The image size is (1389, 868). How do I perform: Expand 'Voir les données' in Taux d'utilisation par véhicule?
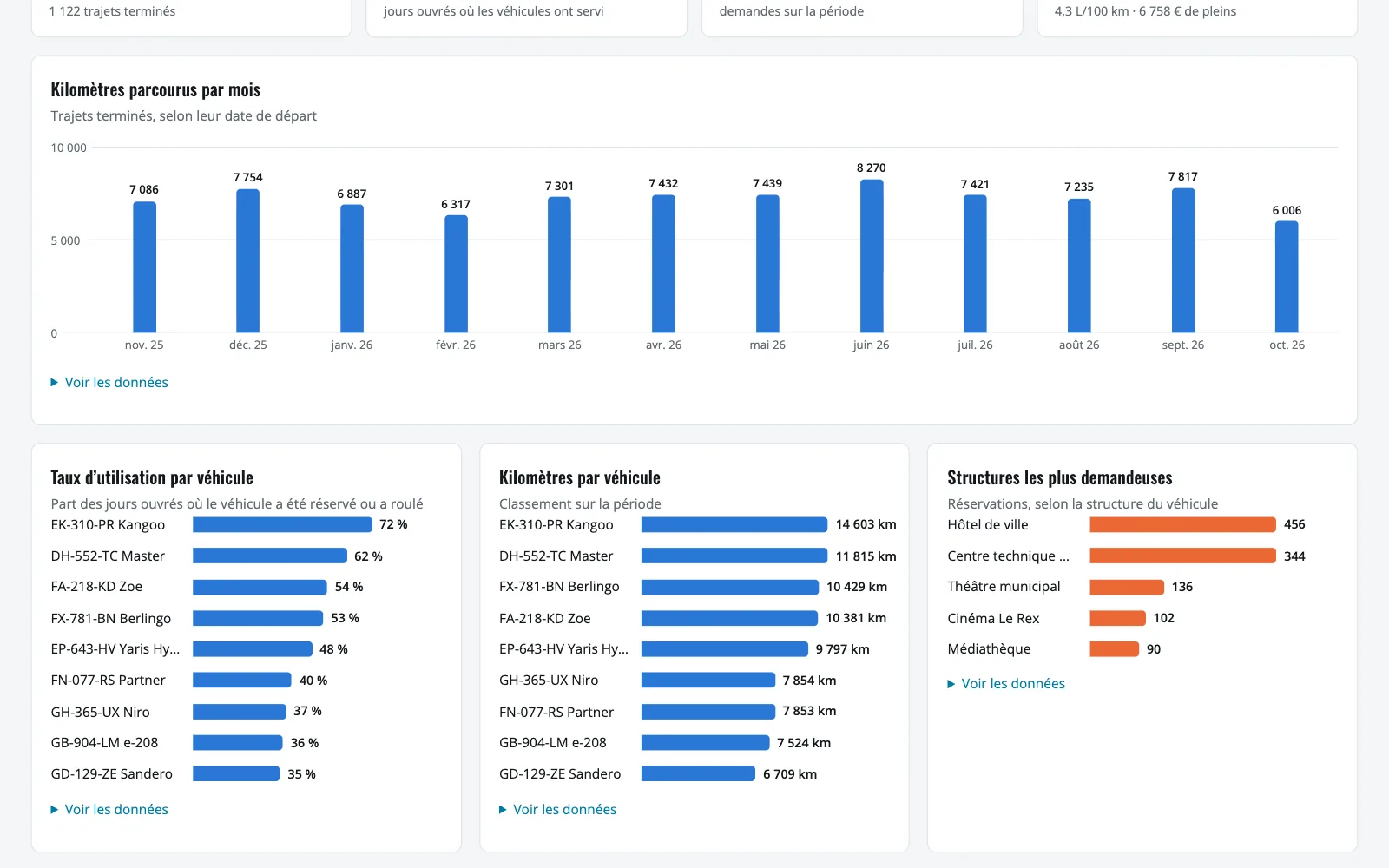click(x=109, y=809)
